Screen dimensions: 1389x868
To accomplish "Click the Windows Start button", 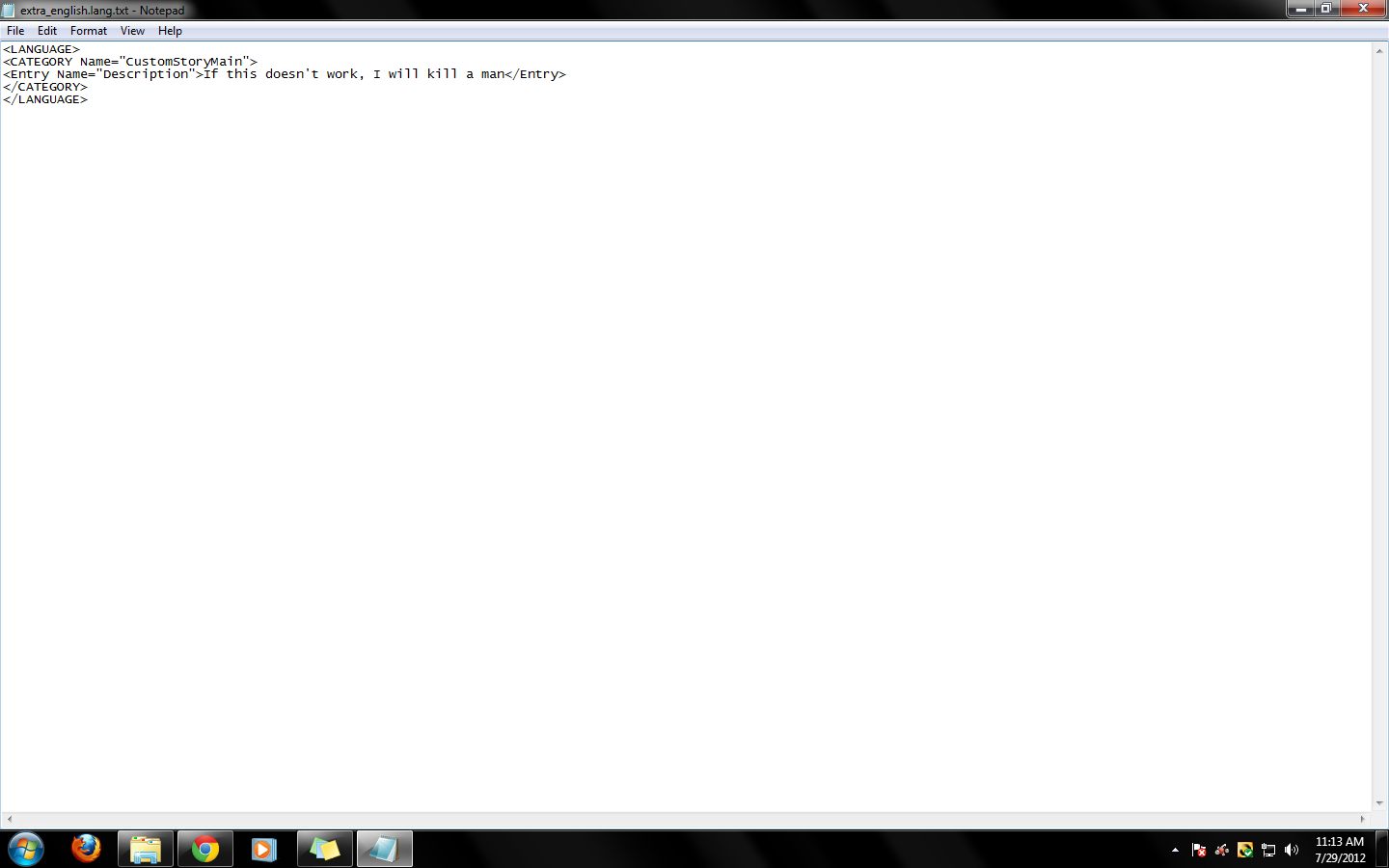I will click(x=26, y=849).
